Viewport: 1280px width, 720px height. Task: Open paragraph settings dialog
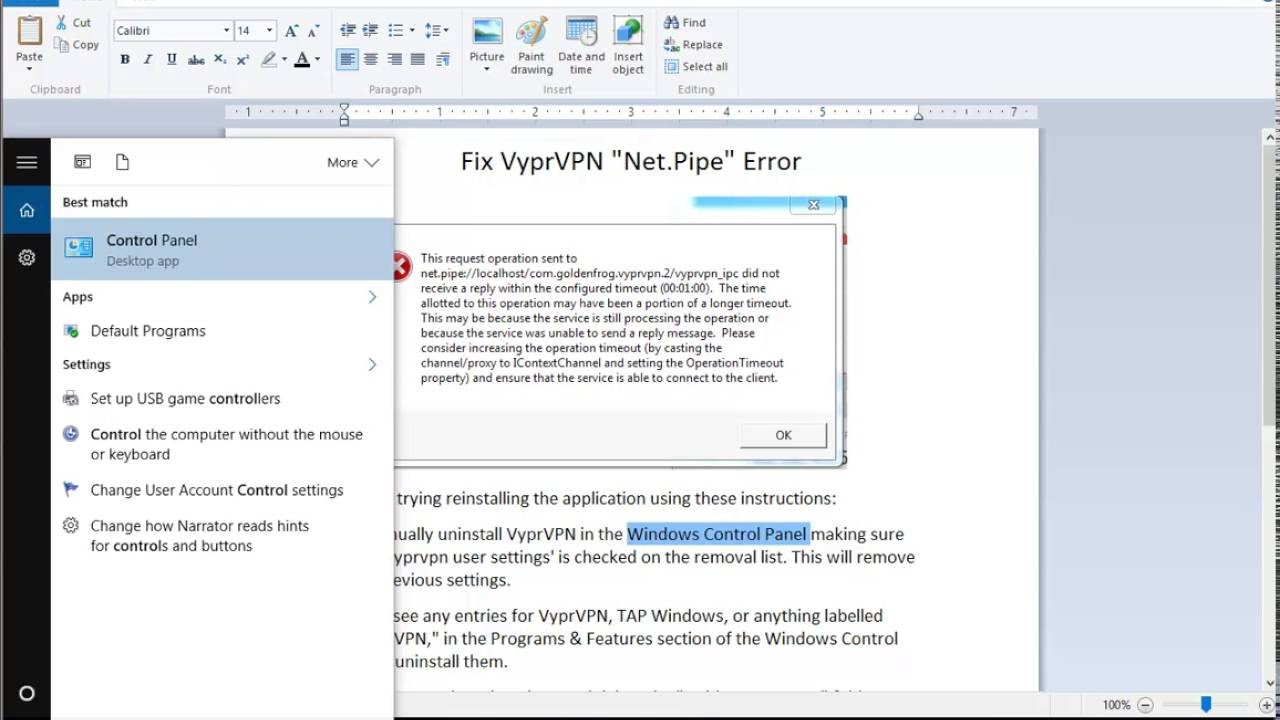[x=444, y=60]
